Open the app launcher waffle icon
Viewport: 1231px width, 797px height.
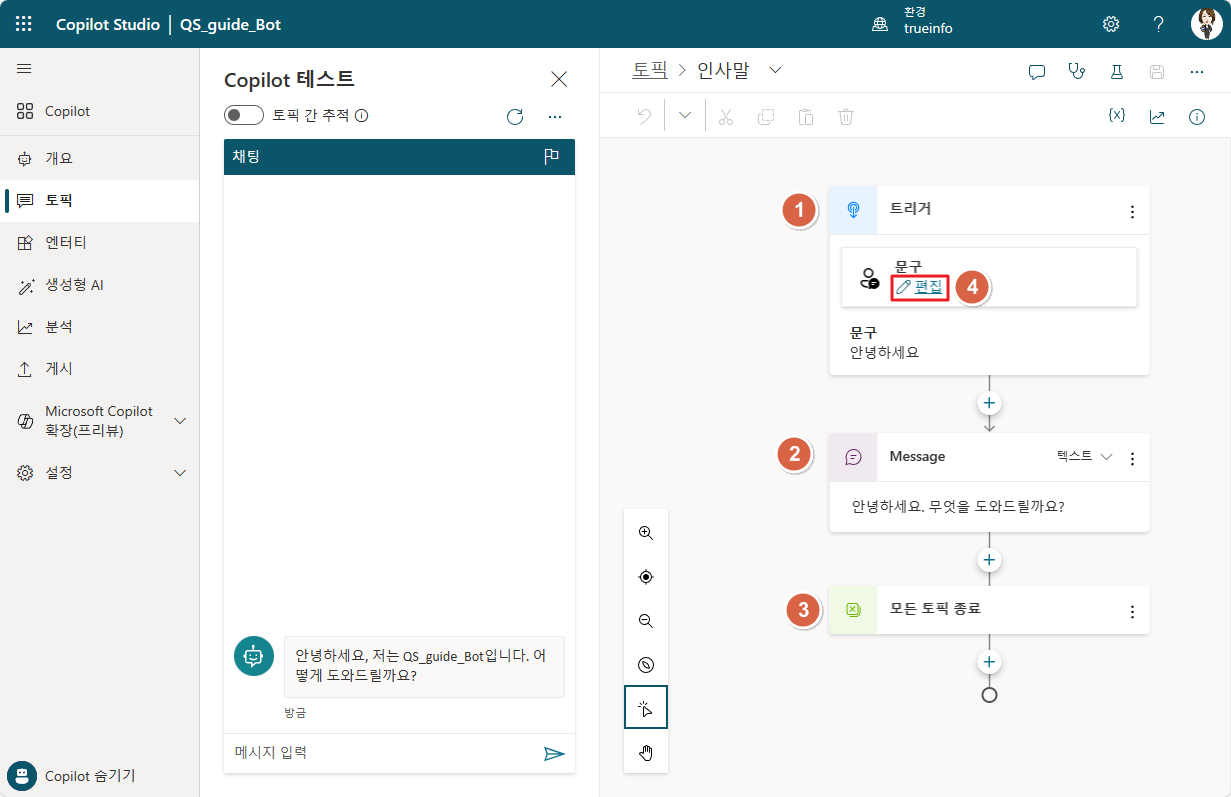coord(24,24)
